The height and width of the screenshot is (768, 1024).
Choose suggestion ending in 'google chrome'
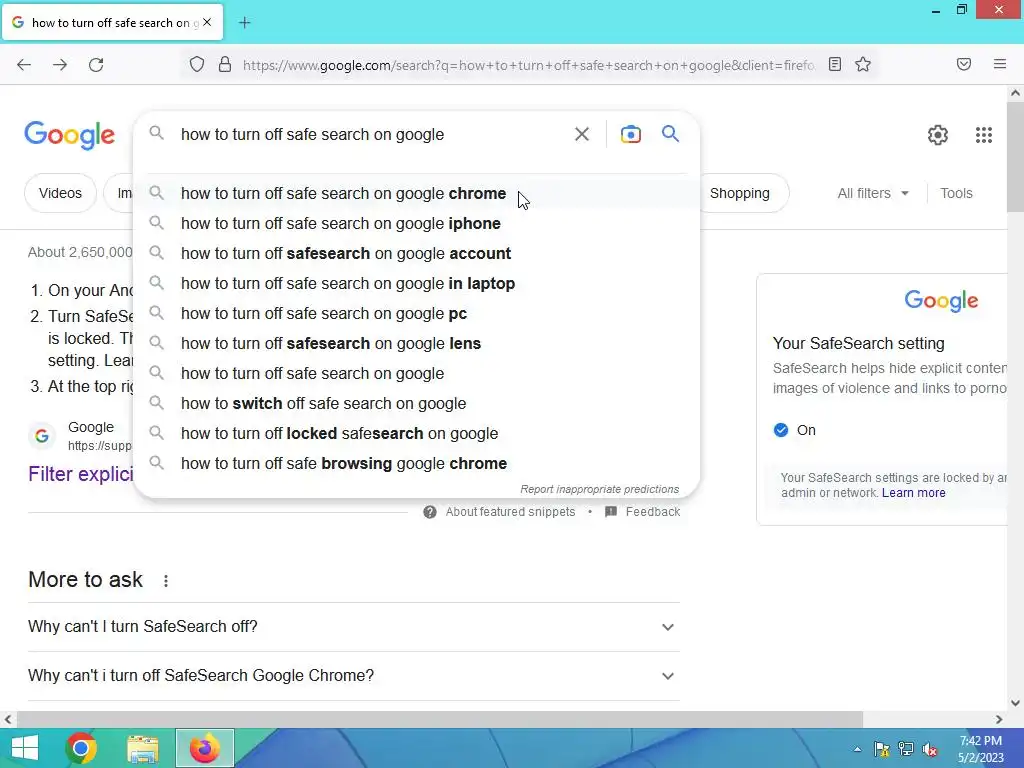tap(417, 193)
